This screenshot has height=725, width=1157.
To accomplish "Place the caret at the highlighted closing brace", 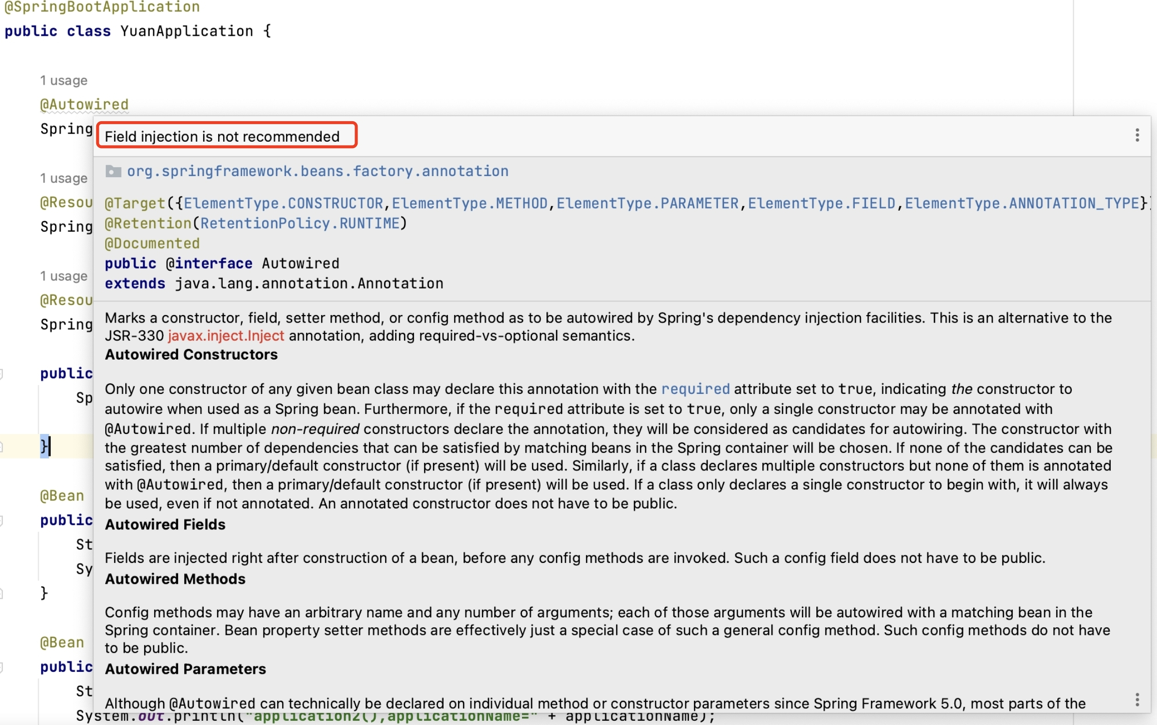I will (x=44, y=446).
